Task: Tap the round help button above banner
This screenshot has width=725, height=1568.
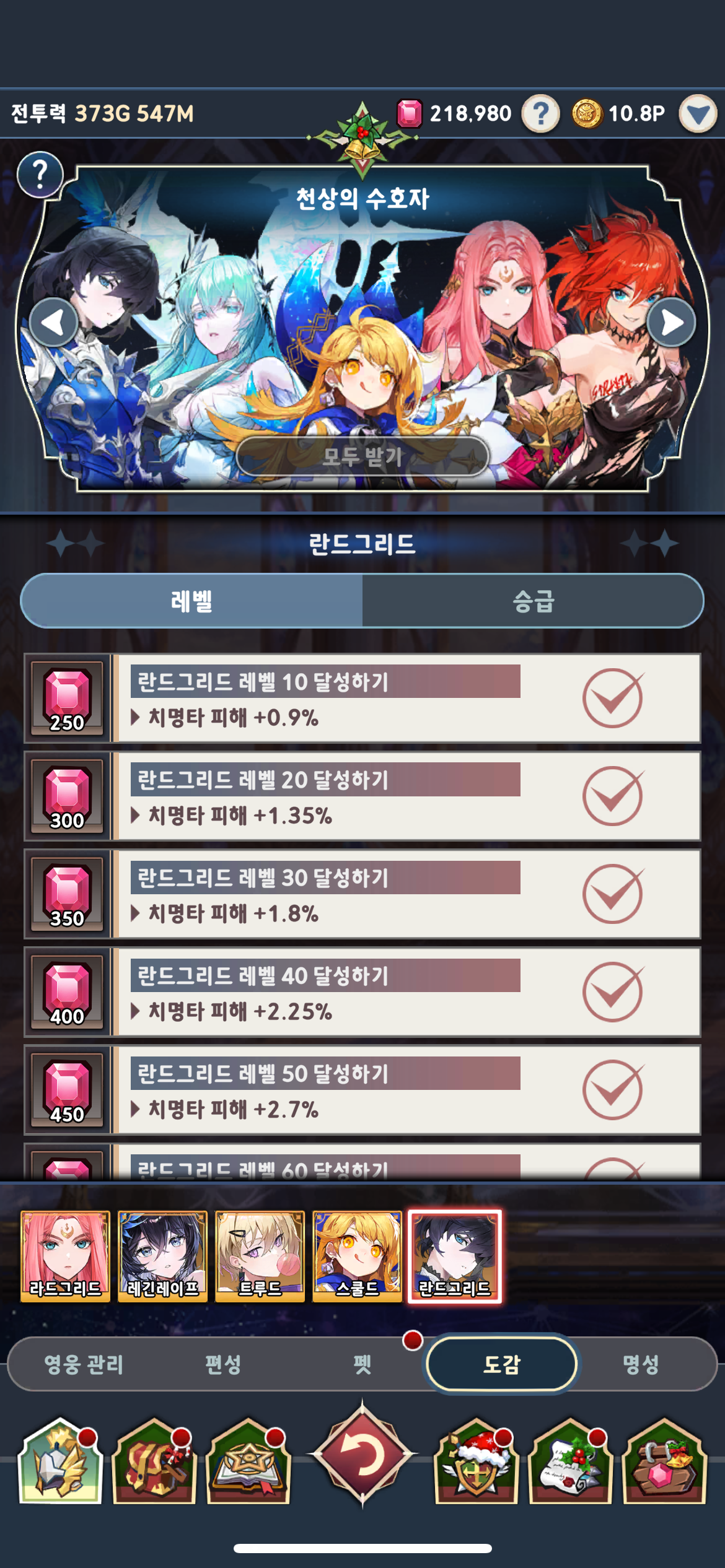Action: (40, 175)
